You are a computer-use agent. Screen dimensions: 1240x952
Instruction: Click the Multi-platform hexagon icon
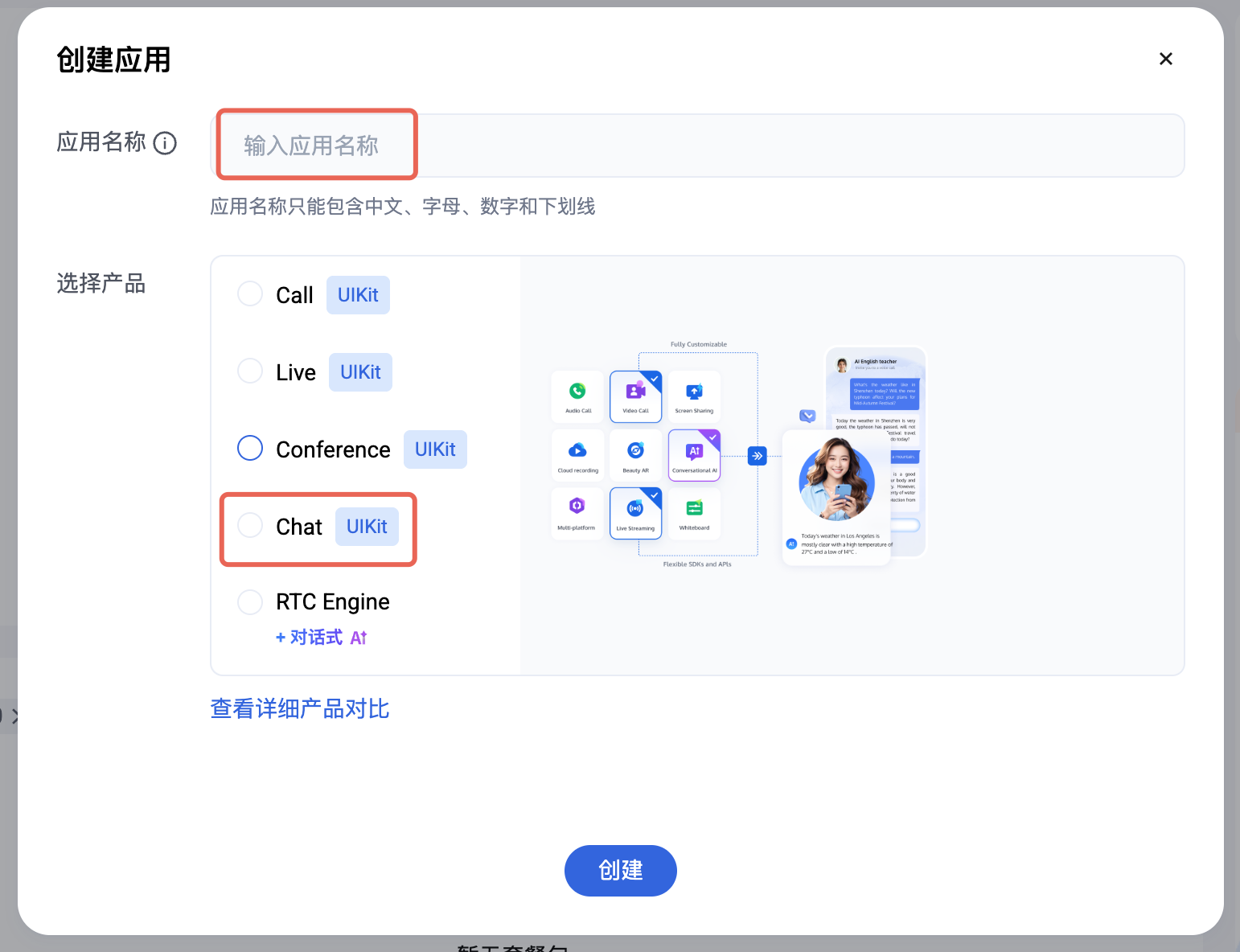(x=577, y=506)
